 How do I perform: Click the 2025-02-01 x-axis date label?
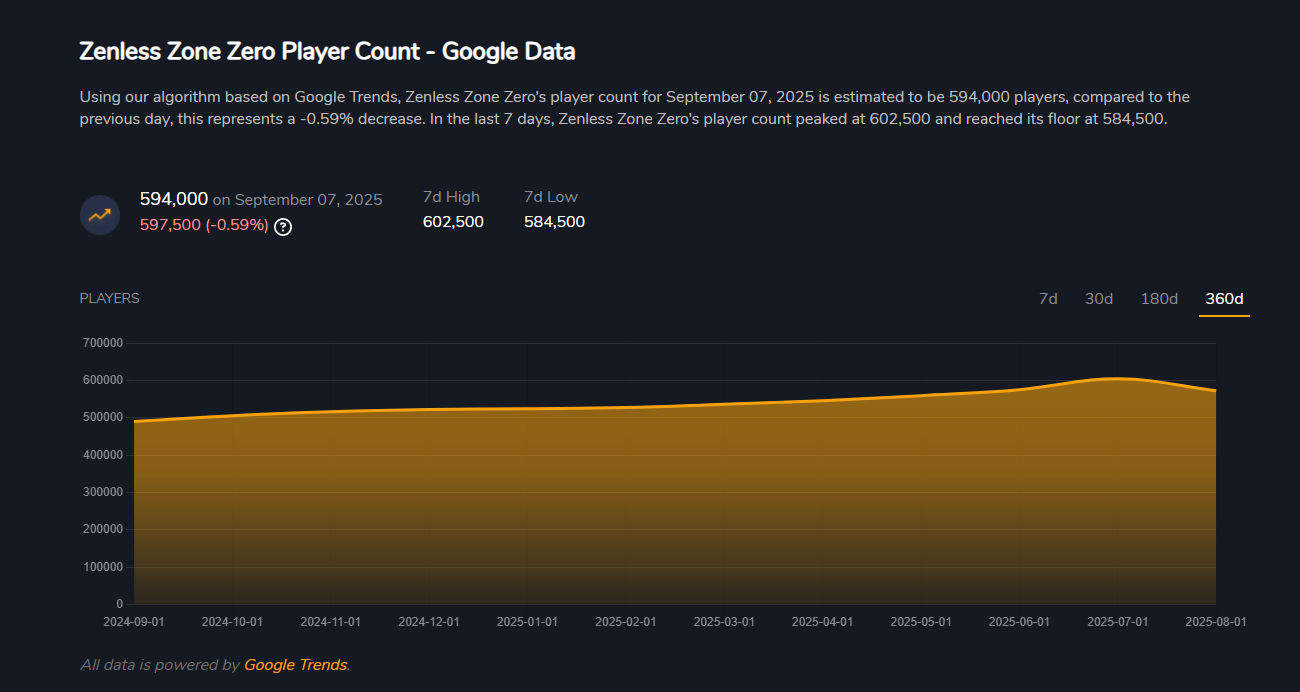[x=626, y=621]
